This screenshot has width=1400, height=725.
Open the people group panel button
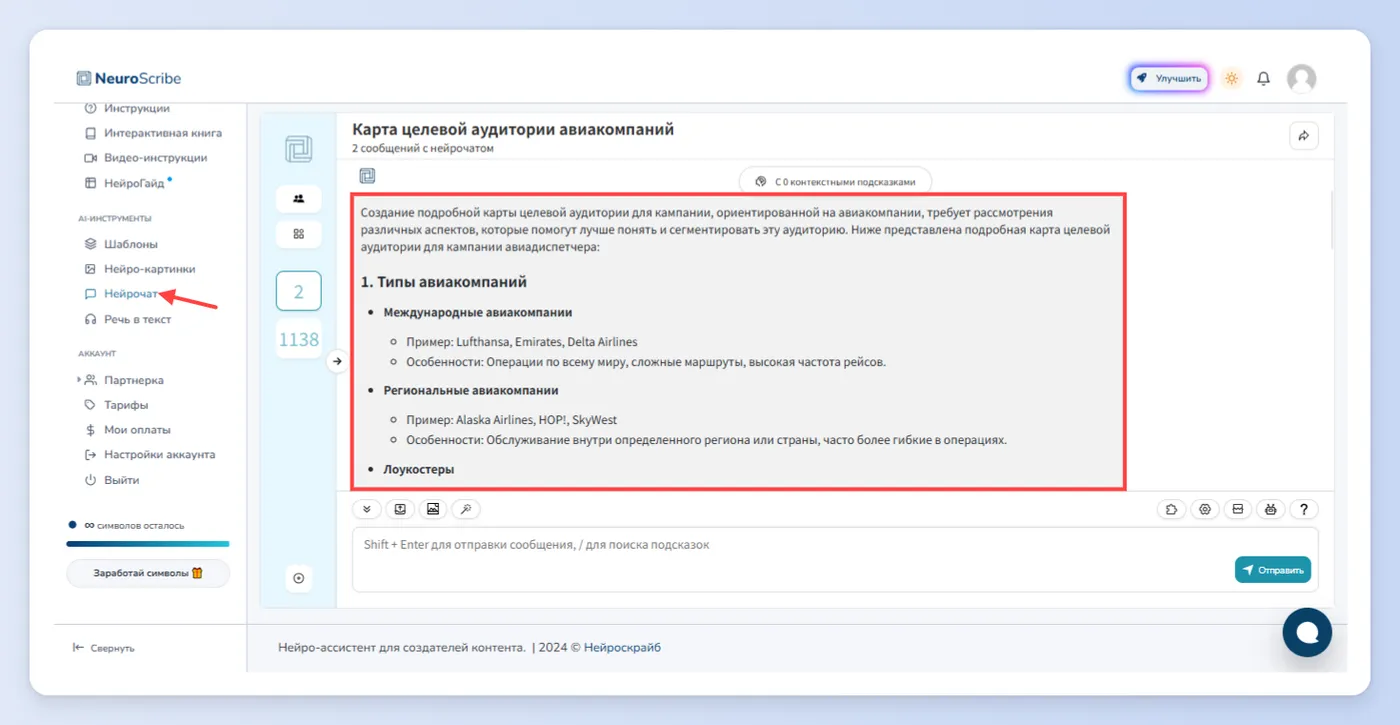298,198
